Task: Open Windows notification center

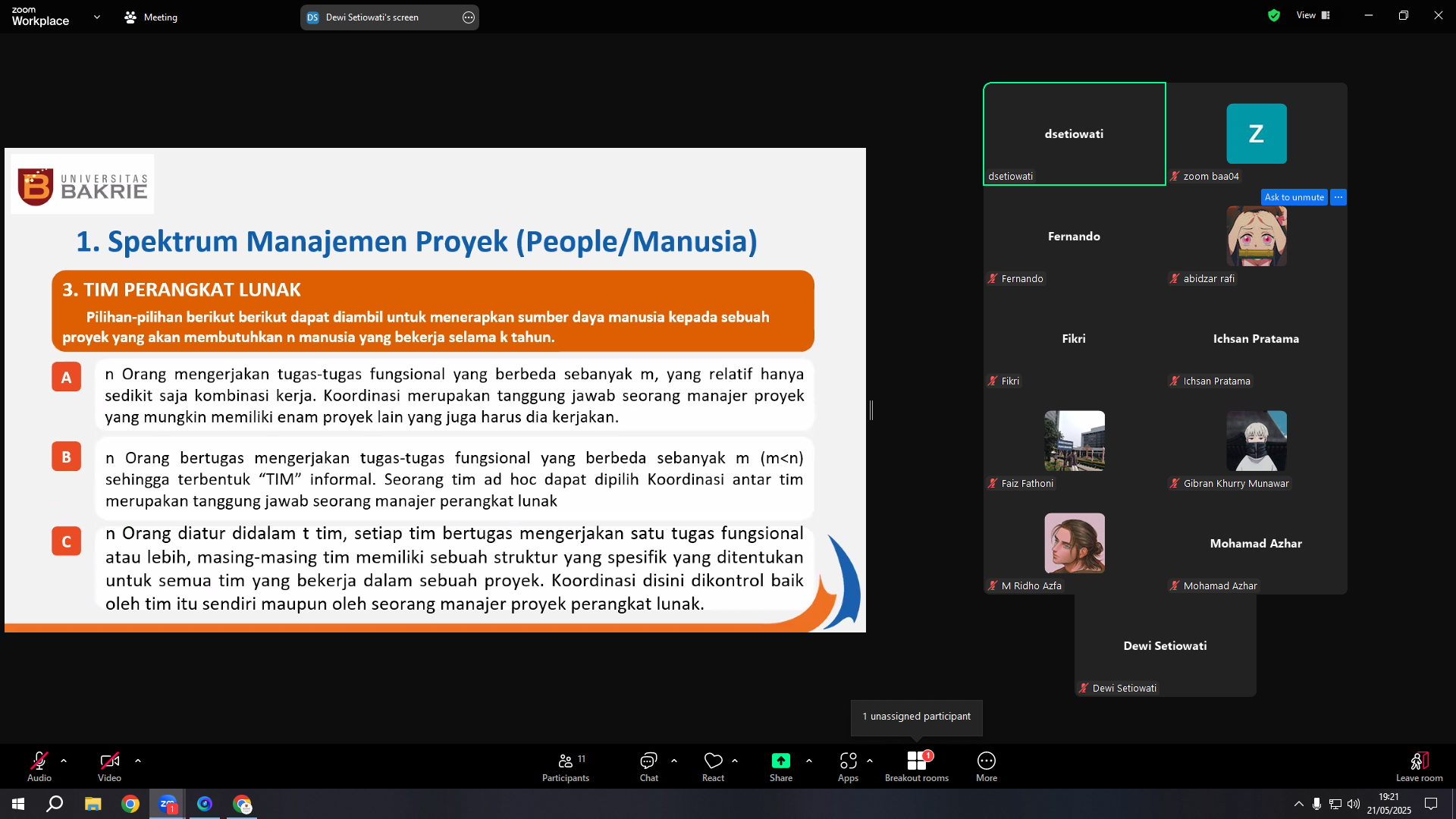Action: tap(1431, 804)
